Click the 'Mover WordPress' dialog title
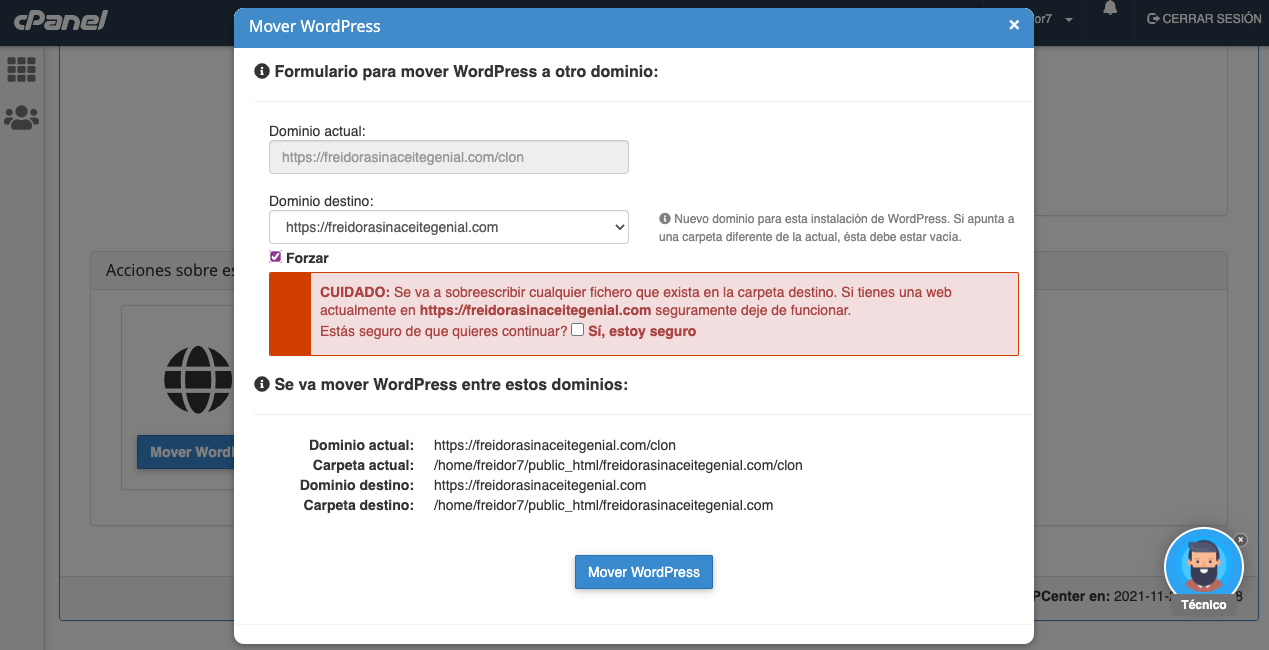 coord(315,26)
